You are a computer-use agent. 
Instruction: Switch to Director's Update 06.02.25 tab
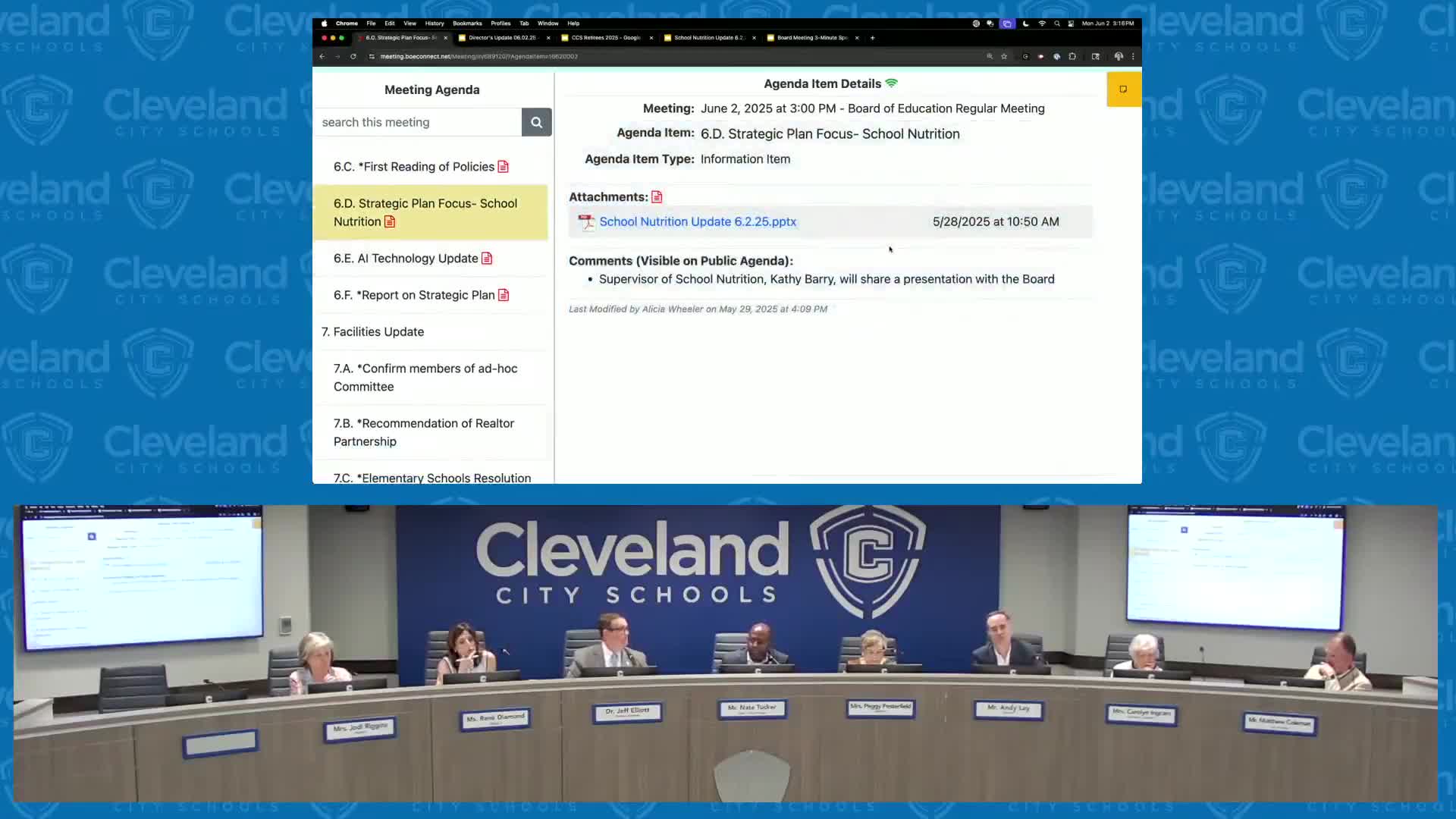pos(501,37)
